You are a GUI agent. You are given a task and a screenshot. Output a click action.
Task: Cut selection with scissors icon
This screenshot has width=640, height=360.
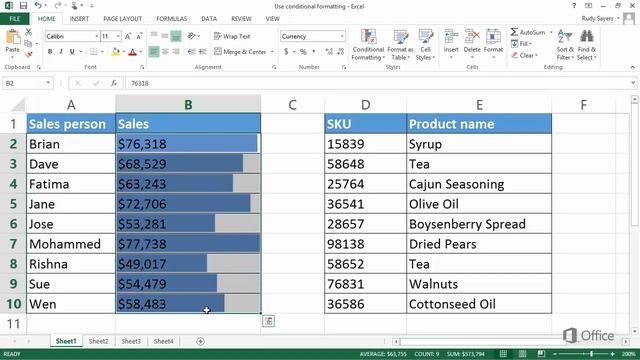(29, 32)
